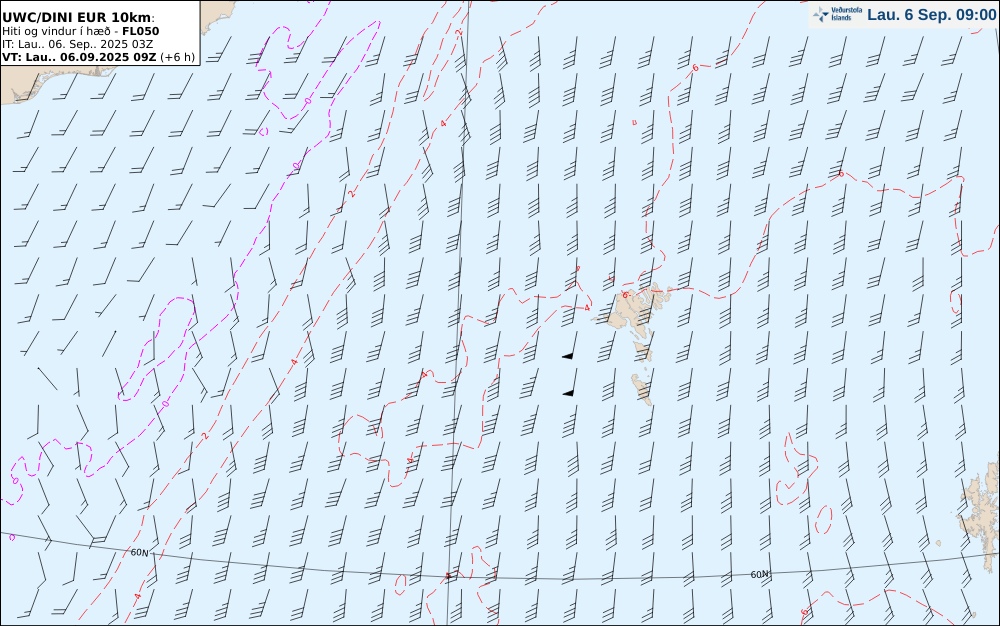1000x626 pixels.
Task: Select the 'UWC/DINI EUR 10km' title text
Action: (78, 17)
